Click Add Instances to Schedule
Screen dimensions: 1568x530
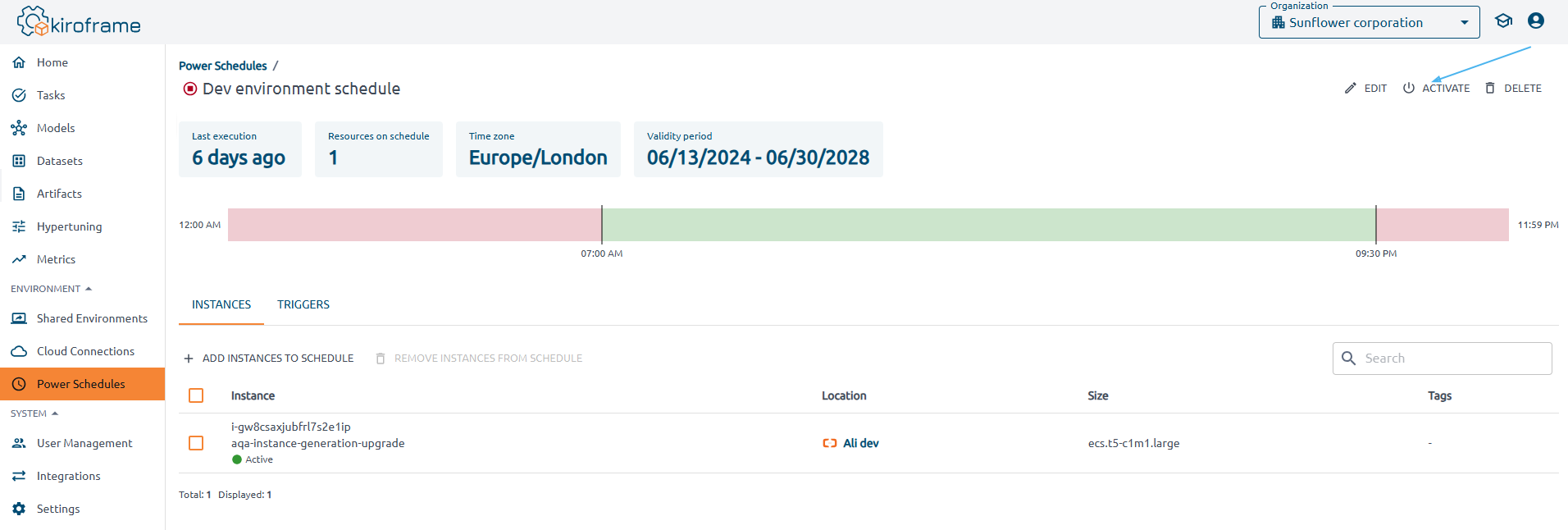coord(269,359)
